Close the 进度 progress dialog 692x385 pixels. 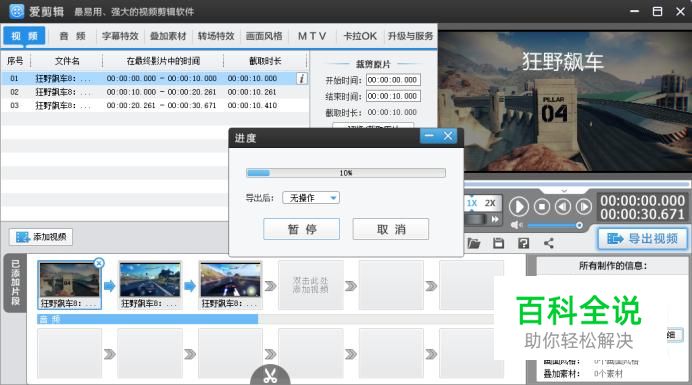(448, 136)
